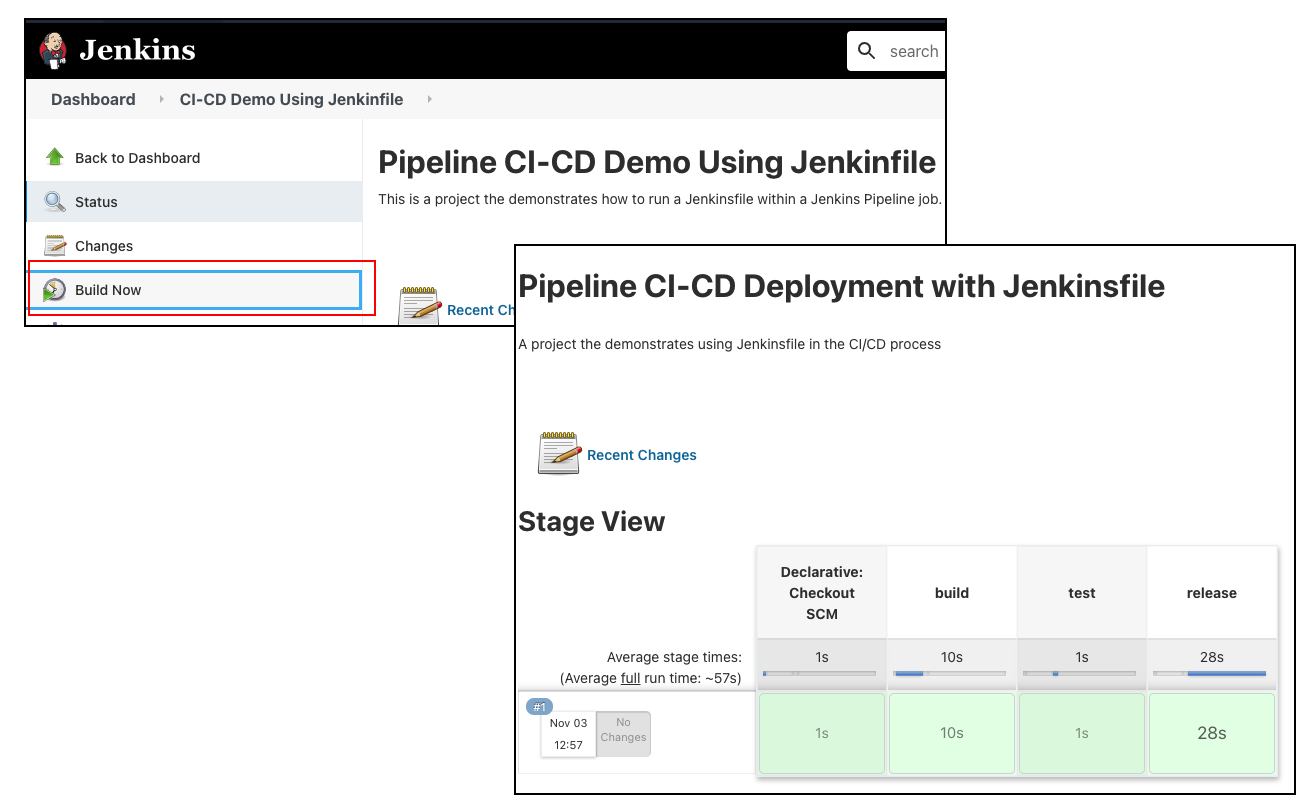Click the Changes notepad icon in sidebar

click(x=55, y=246)
